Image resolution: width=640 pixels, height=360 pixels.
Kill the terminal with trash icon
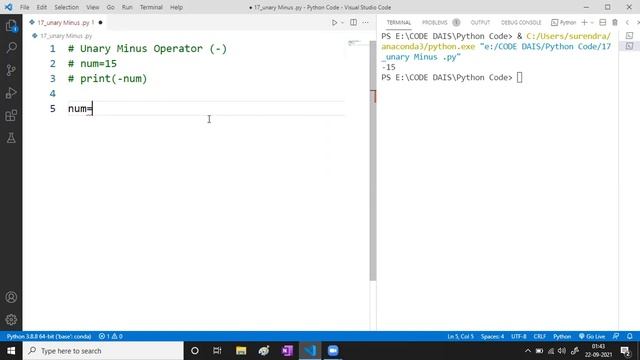pos(615,22)
